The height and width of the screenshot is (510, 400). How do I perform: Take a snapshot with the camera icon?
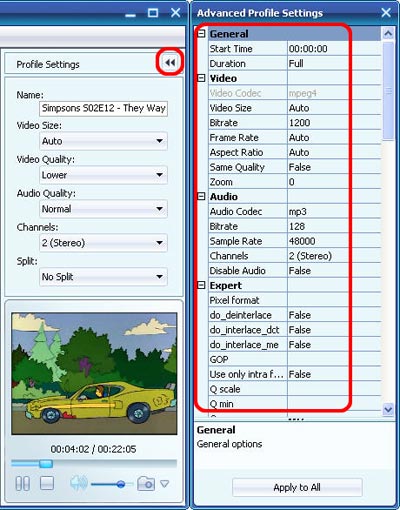click(146, 483)
